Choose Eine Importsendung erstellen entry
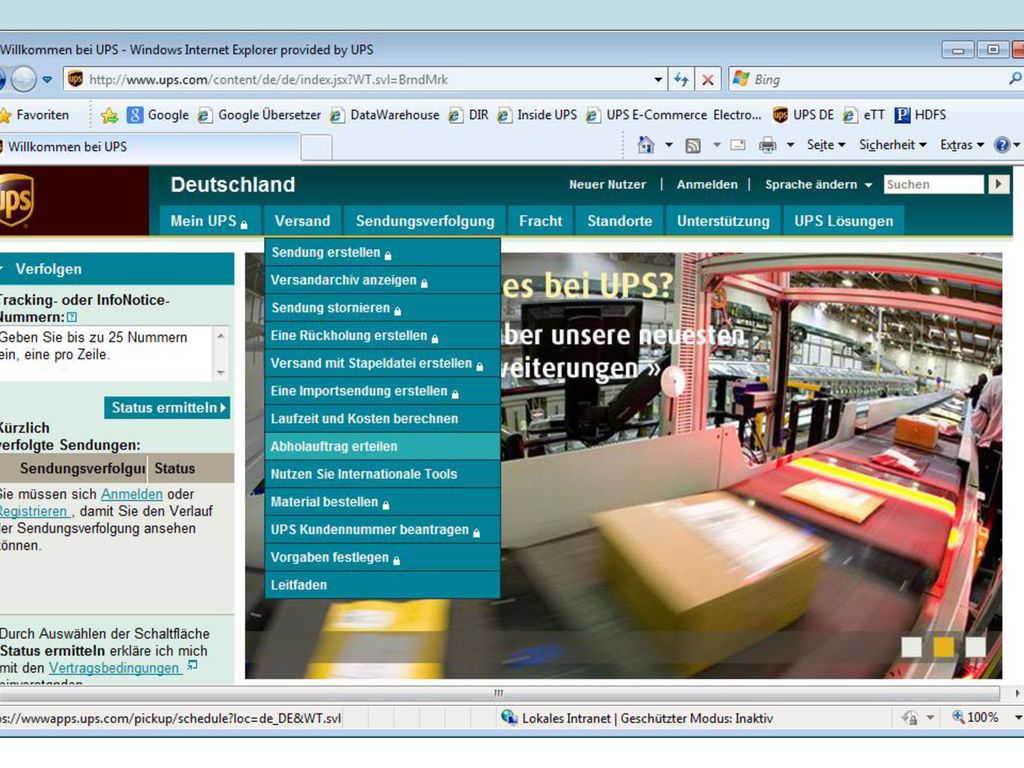Screen dimensions: 1024x768 (x=383, y=391)
